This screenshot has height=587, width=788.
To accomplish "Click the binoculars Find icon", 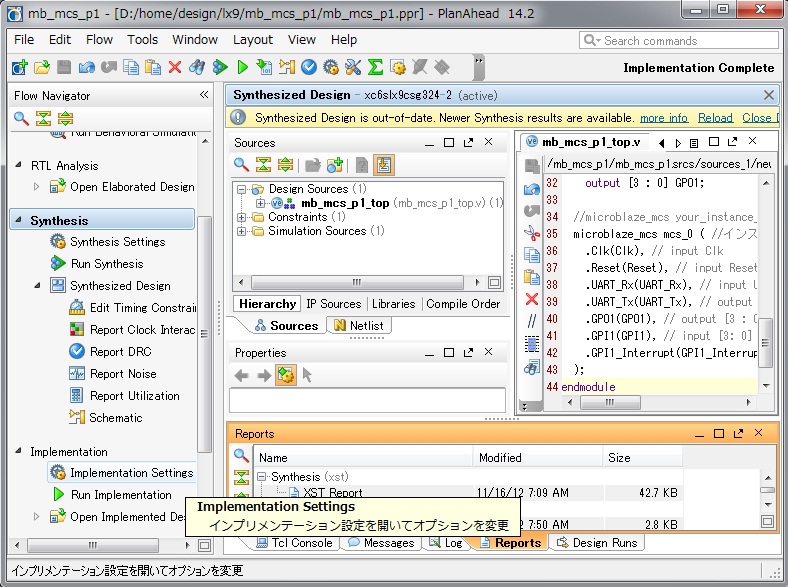I will pos(197,67).
